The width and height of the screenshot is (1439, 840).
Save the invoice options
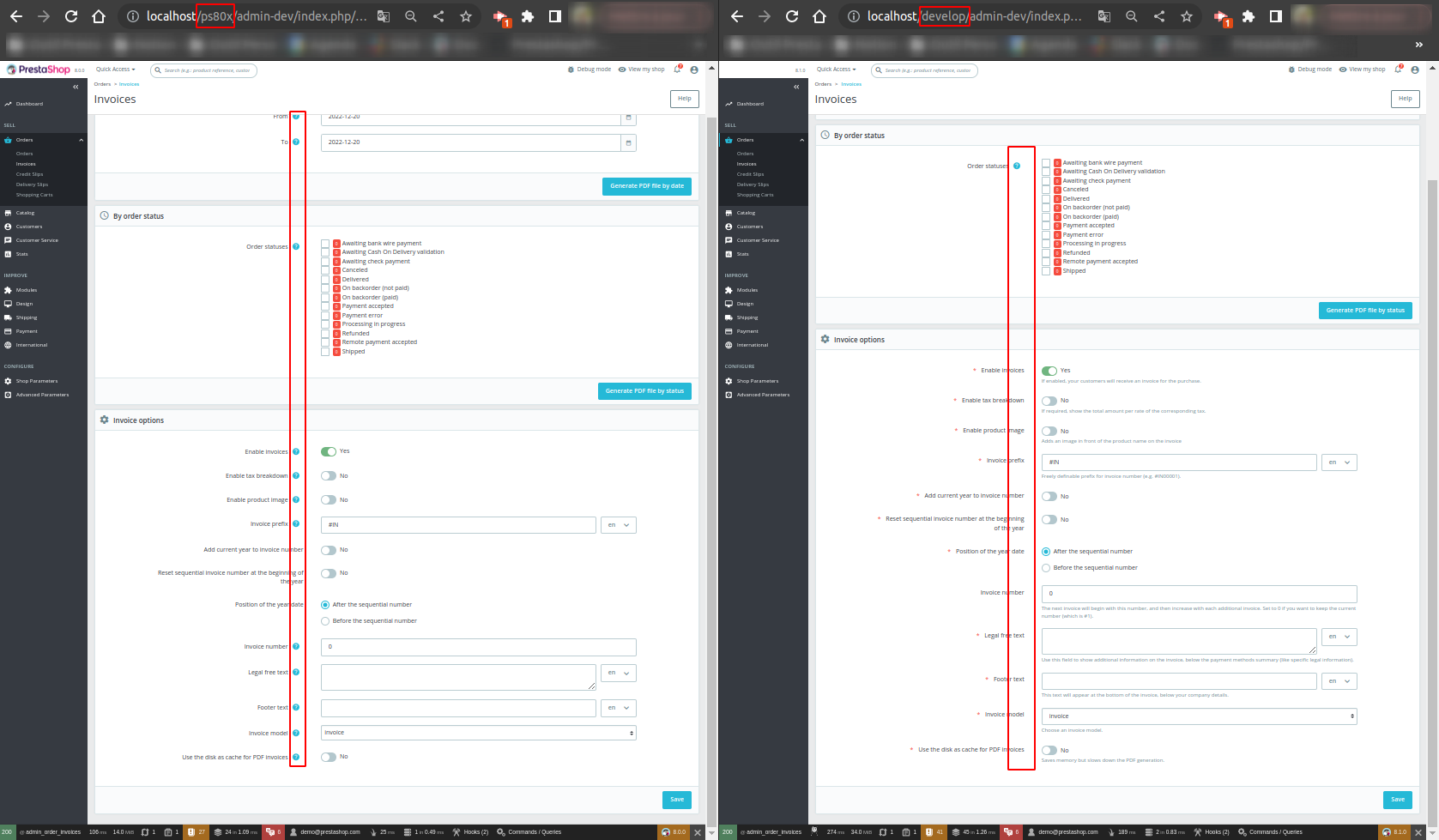click(676, 799)
